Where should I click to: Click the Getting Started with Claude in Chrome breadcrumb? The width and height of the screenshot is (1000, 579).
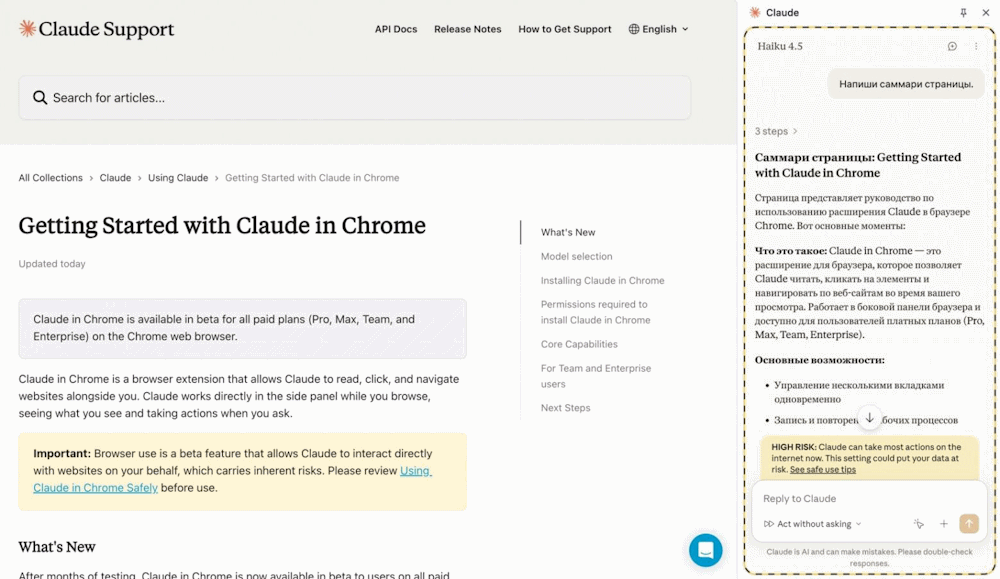point(312,178)
